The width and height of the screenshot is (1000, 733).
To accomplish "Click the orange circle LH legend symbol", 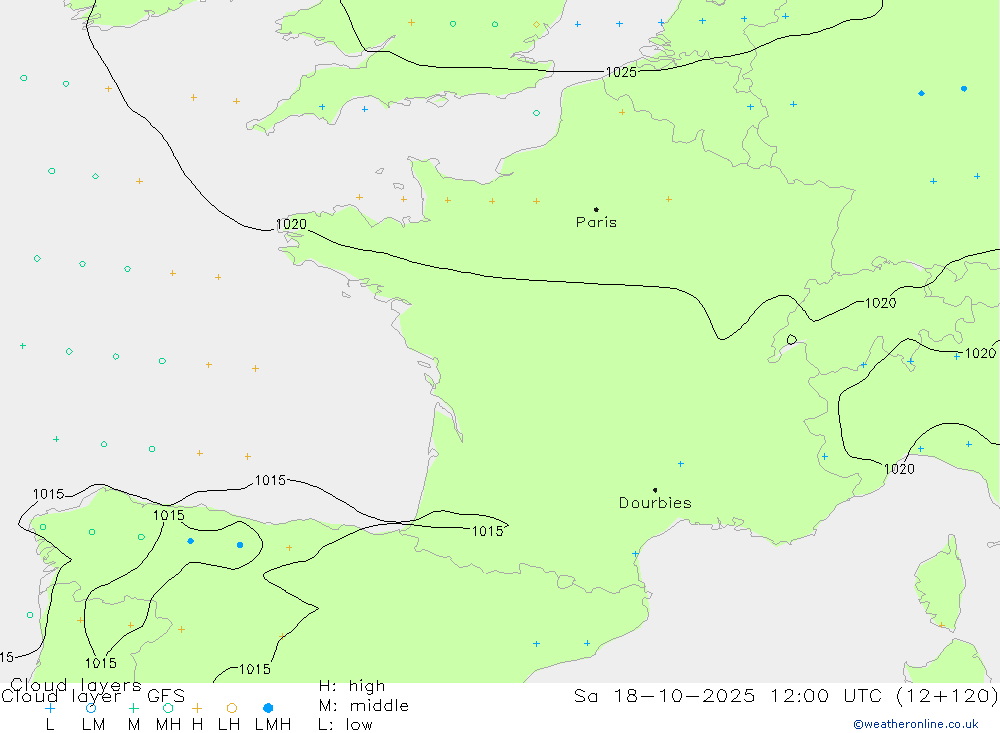I will click(x=232, y=708).
